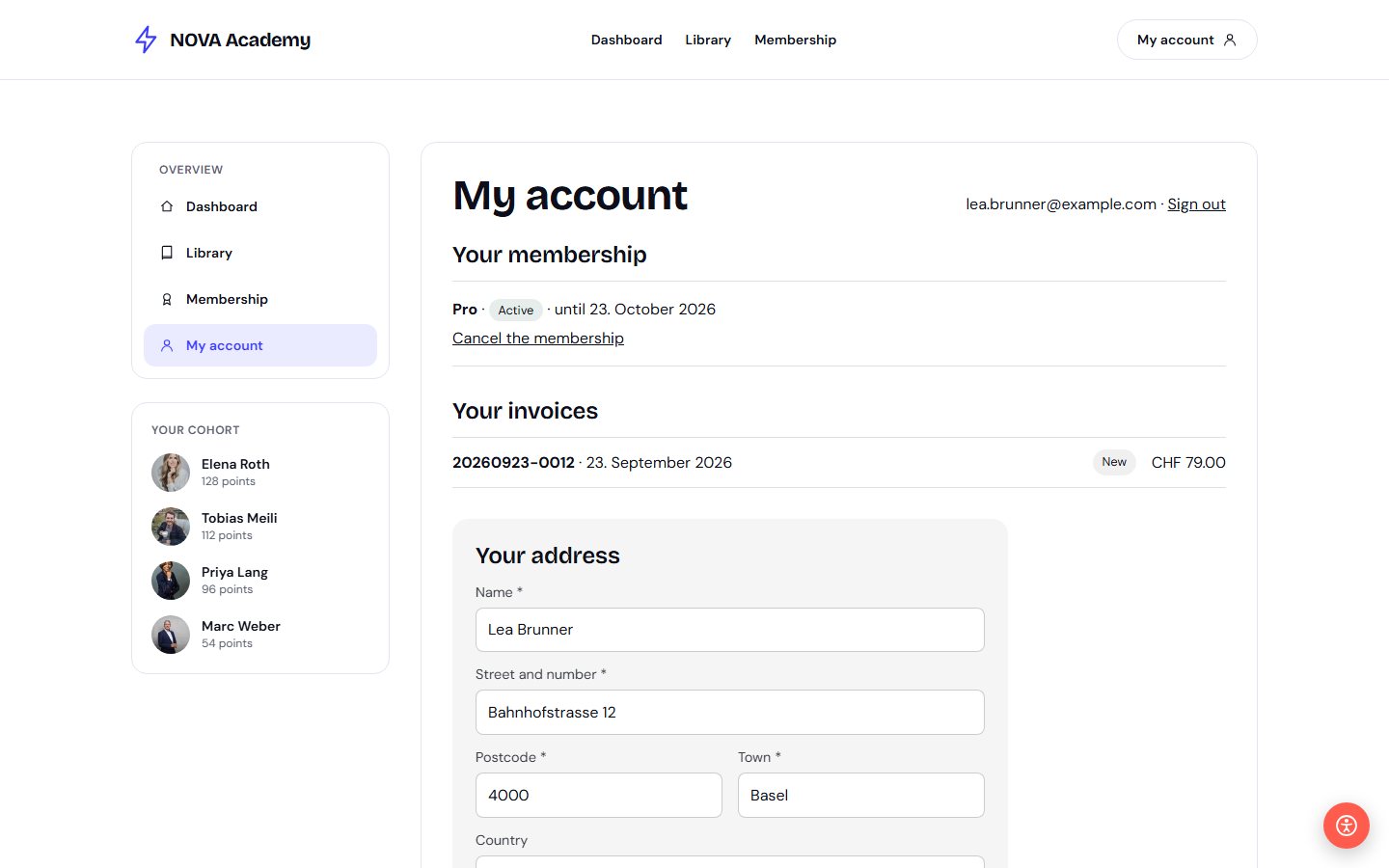
Task: Click the Active membership status badge
Action: click(x=516, y=310)
